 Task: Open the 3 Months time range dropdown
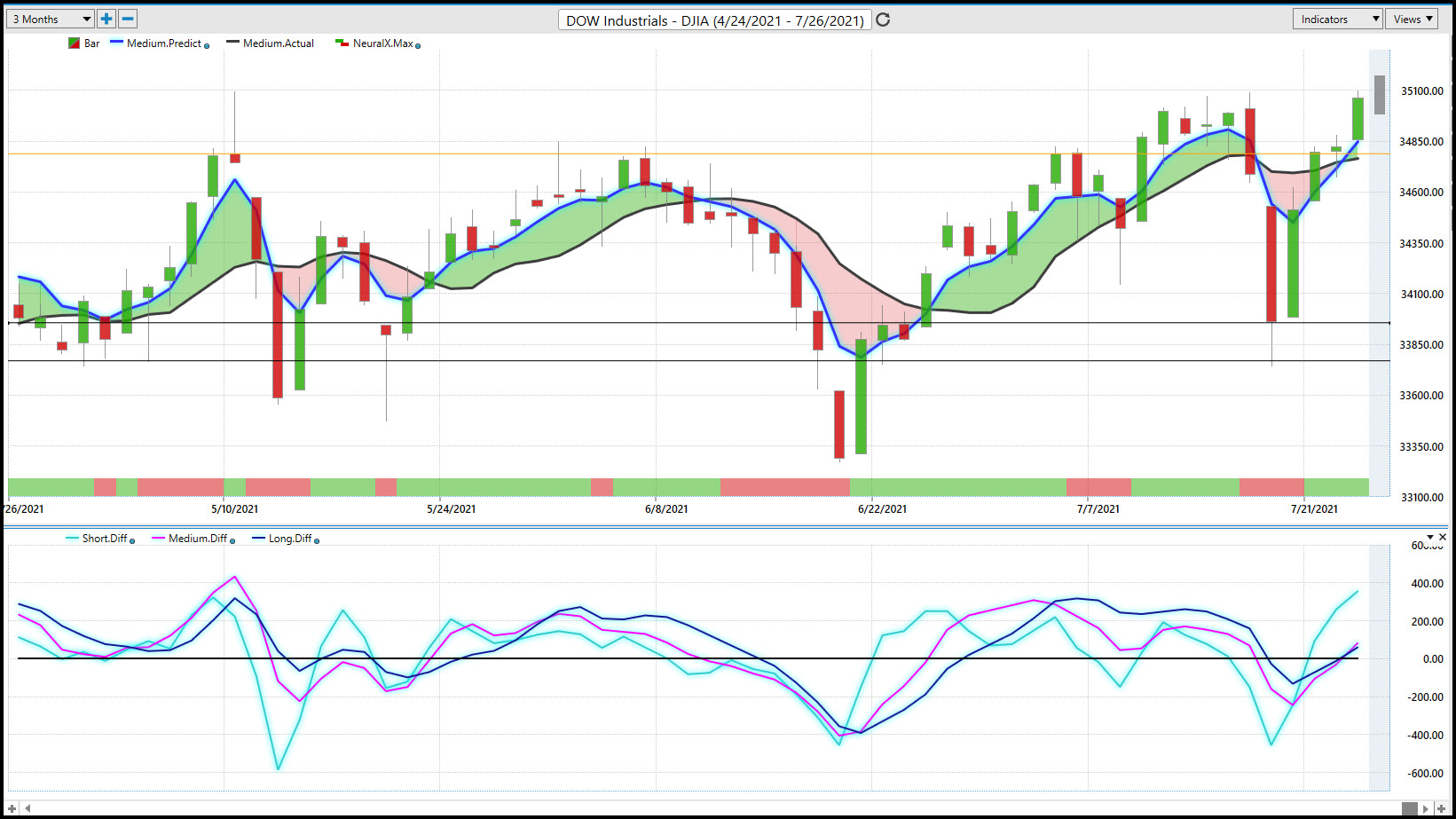pyautogui.click(x=50, y=19)
